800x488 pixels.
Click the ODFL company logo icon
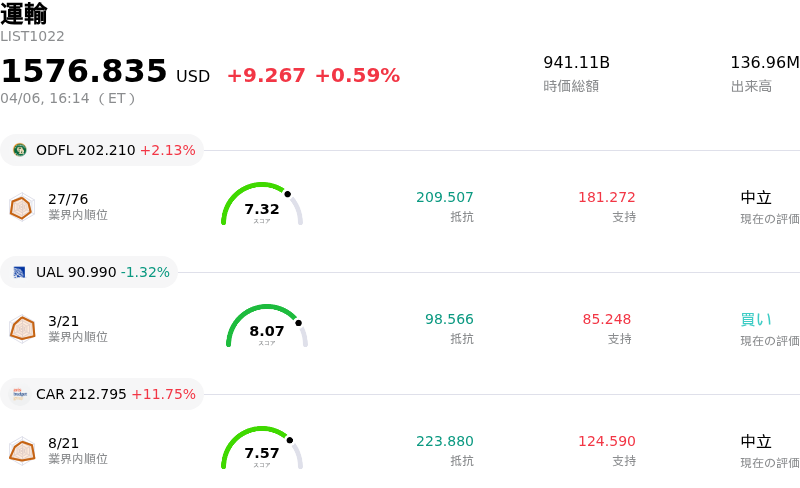[x=20, y=150]
